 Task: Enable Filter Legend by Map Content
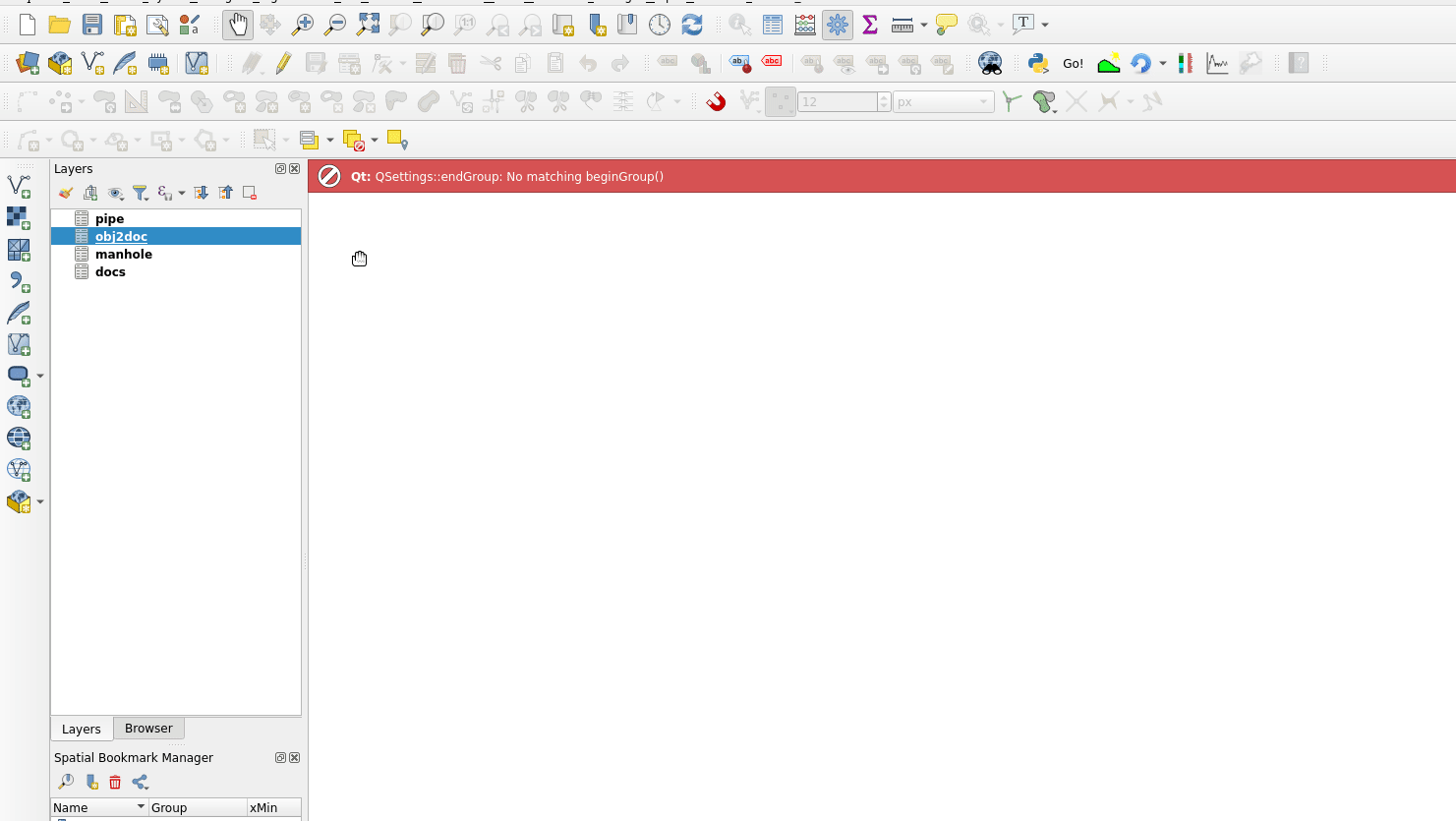141,193
